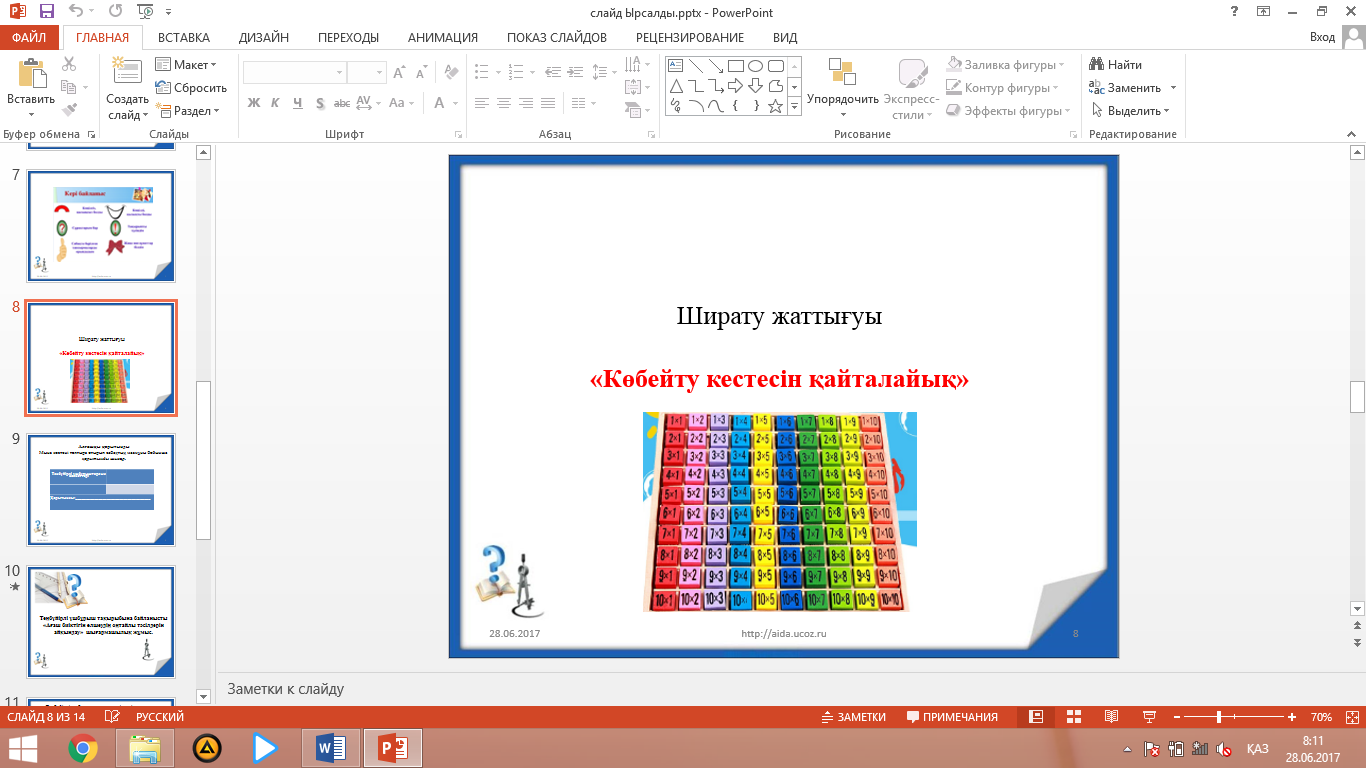Image resolution: width=1366 pixels, height=768 pixels.
Task: Select slide 7 thumbnail
Action: (x=101, y=226)
